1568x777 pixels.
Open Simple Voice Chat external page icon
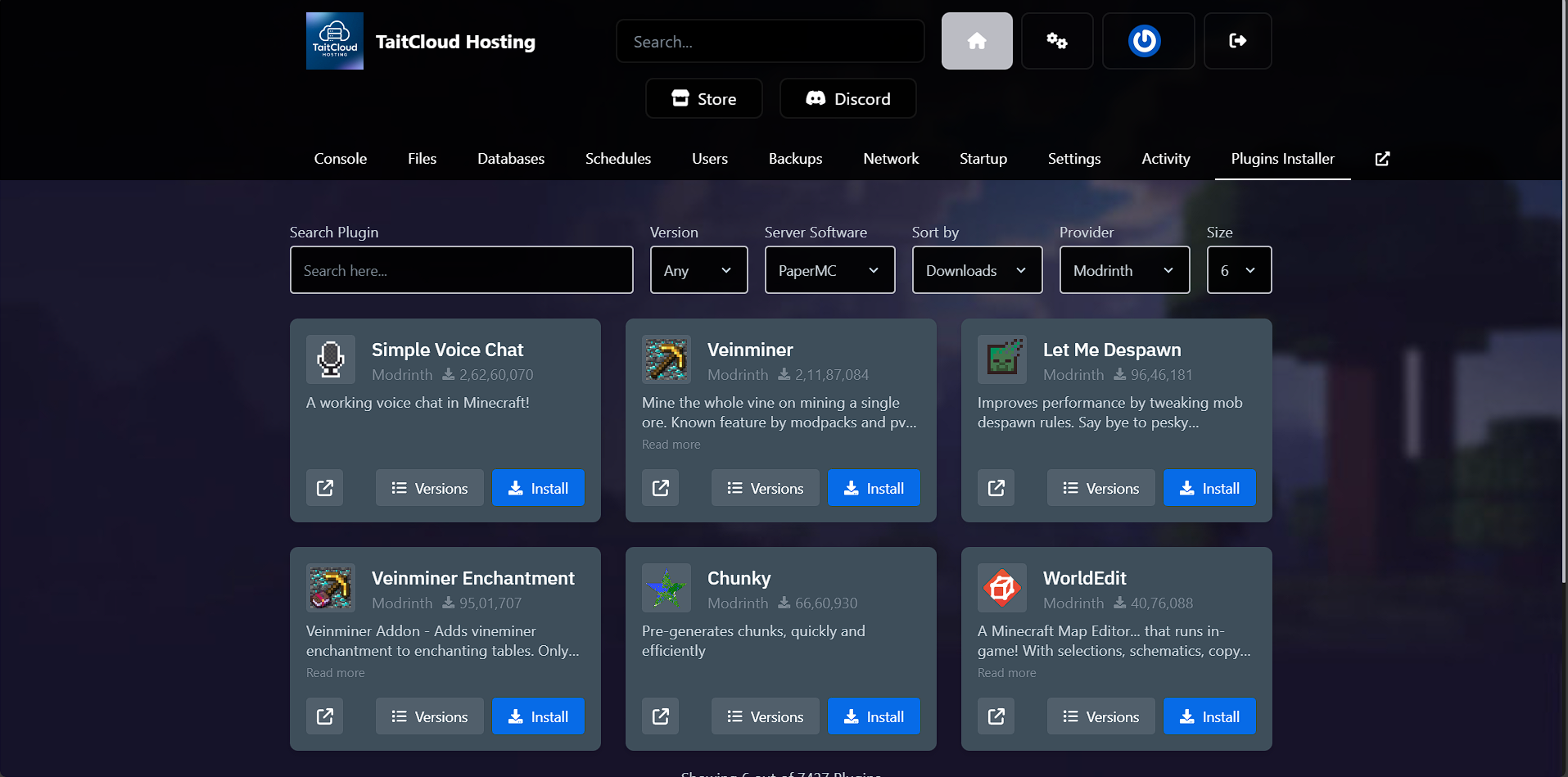[325, 488]
